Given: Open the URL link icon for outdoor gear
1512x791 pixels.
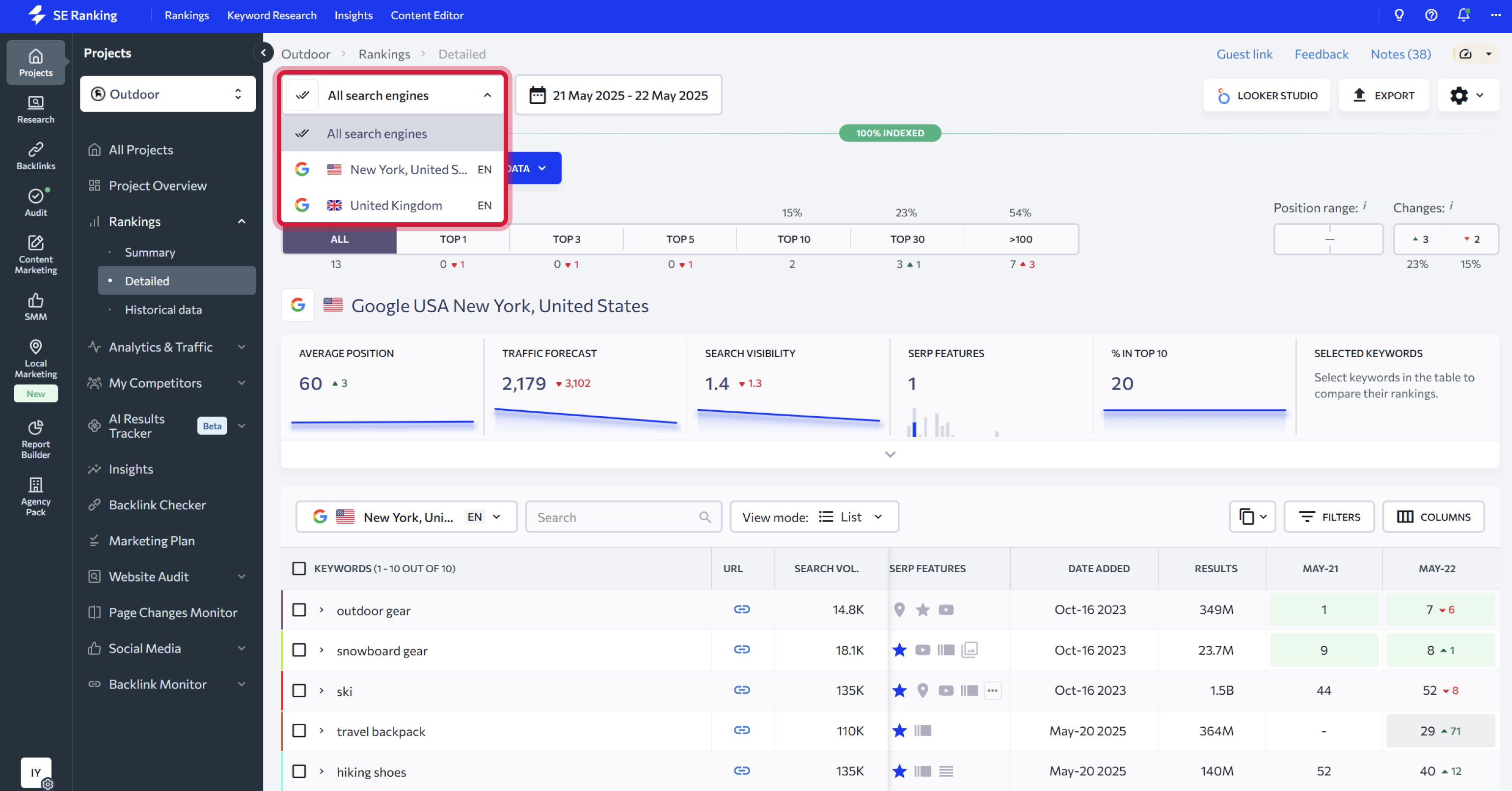Looking at the screenshot, I should tap(742, 609).
